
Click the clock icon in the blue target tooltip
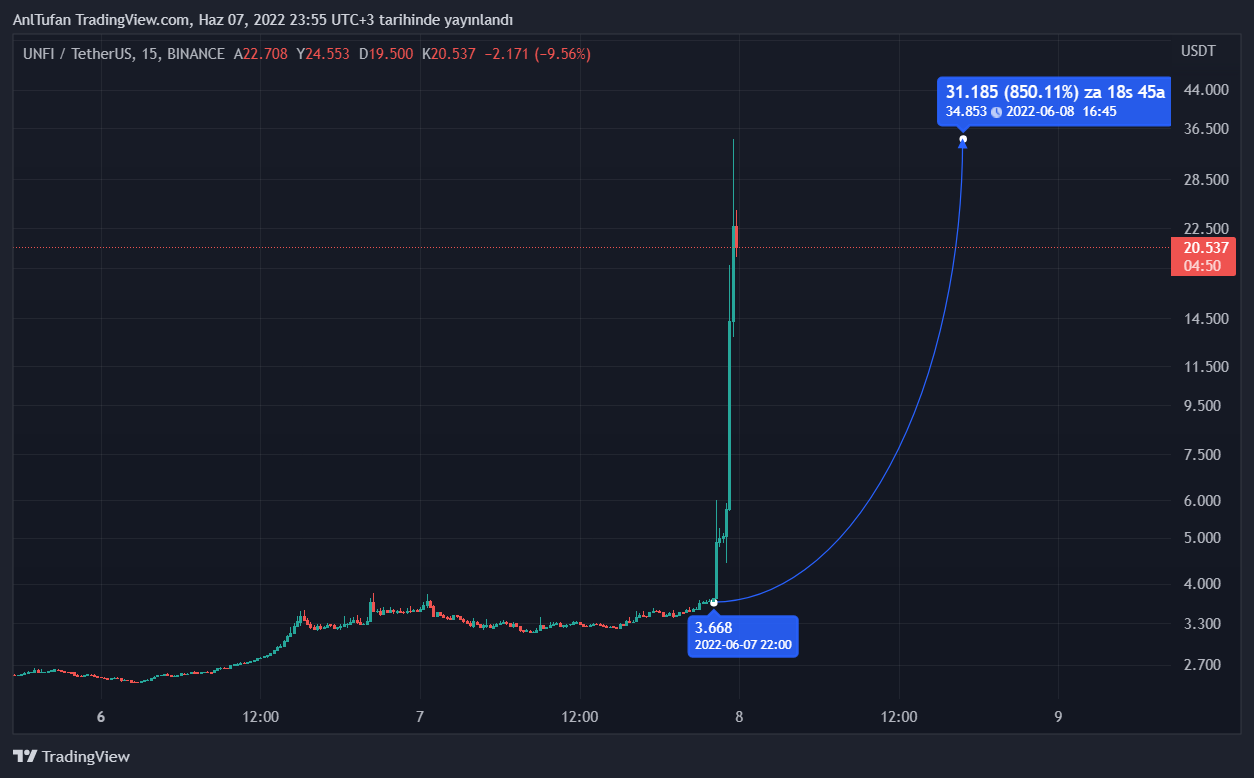pos(996,111)
